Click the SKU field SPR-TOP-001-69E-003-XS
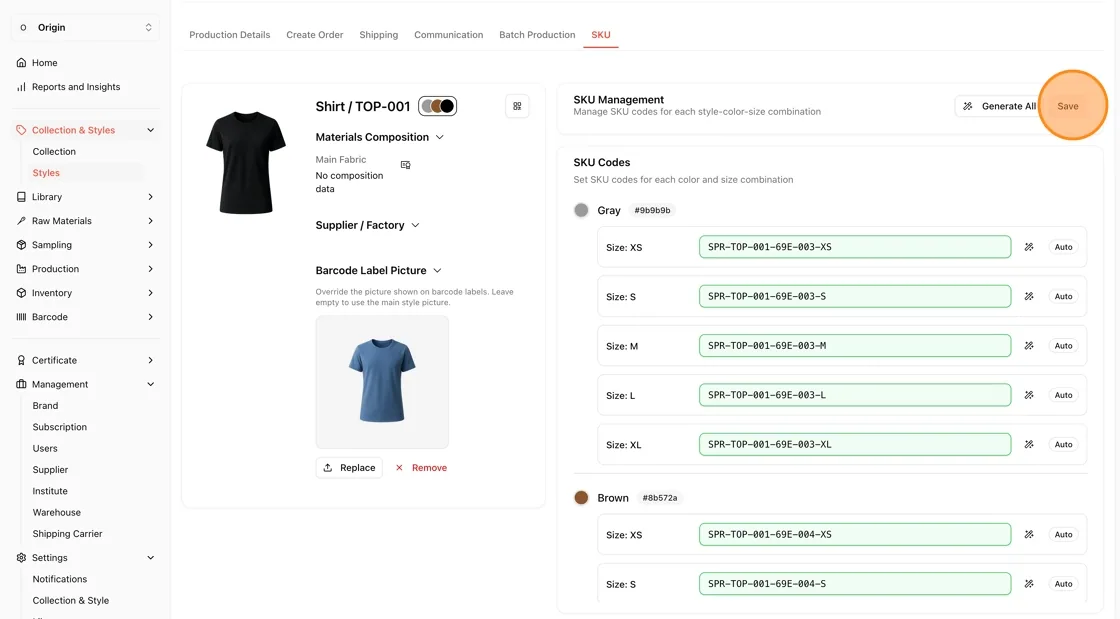This screenshot has width=1120, height=619. [x=855, y=247]
